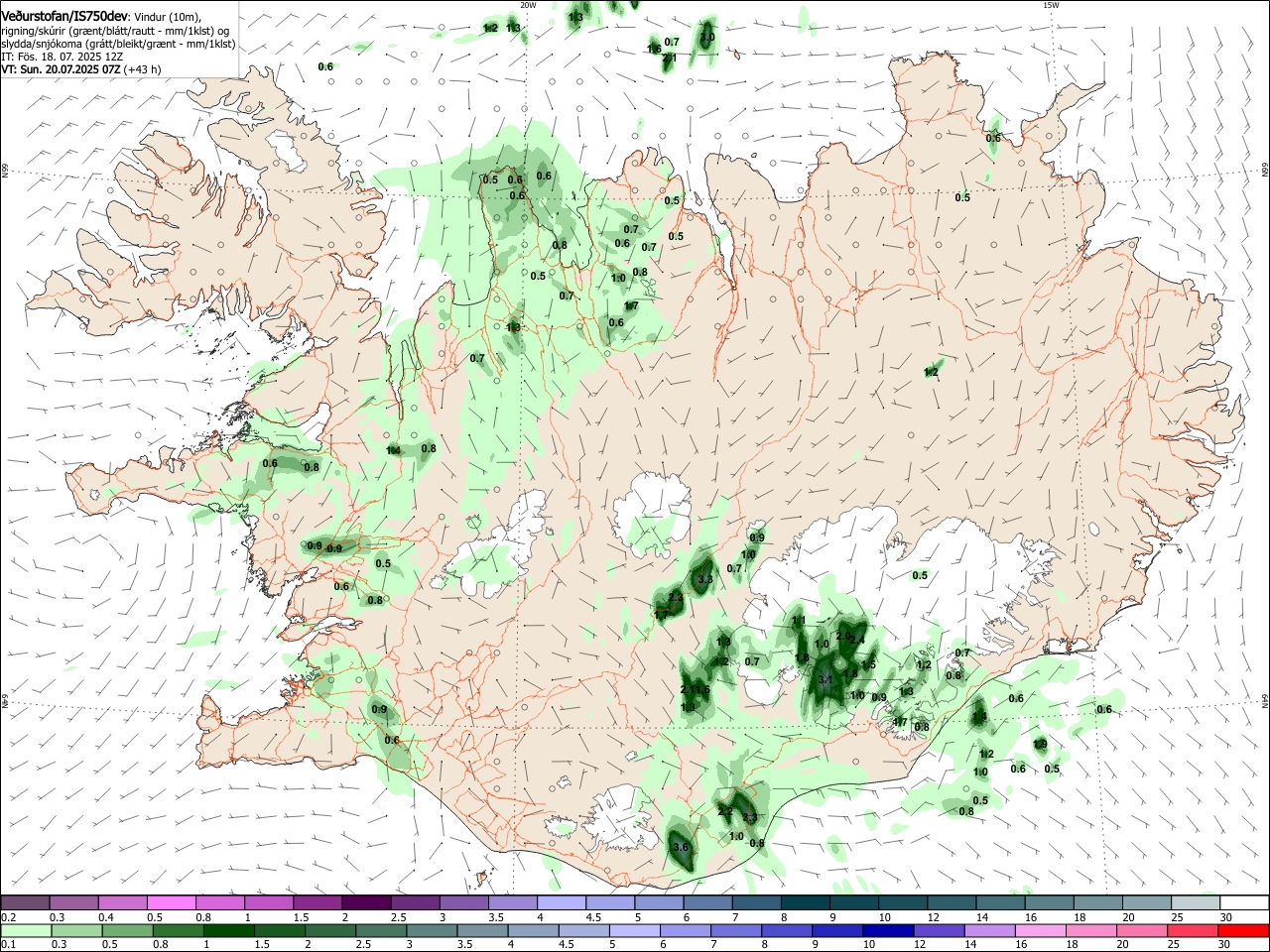Click the 3.6 precipitation value on the map
The width and height of the screenshot is (1270, 952).
click(681, 847)
